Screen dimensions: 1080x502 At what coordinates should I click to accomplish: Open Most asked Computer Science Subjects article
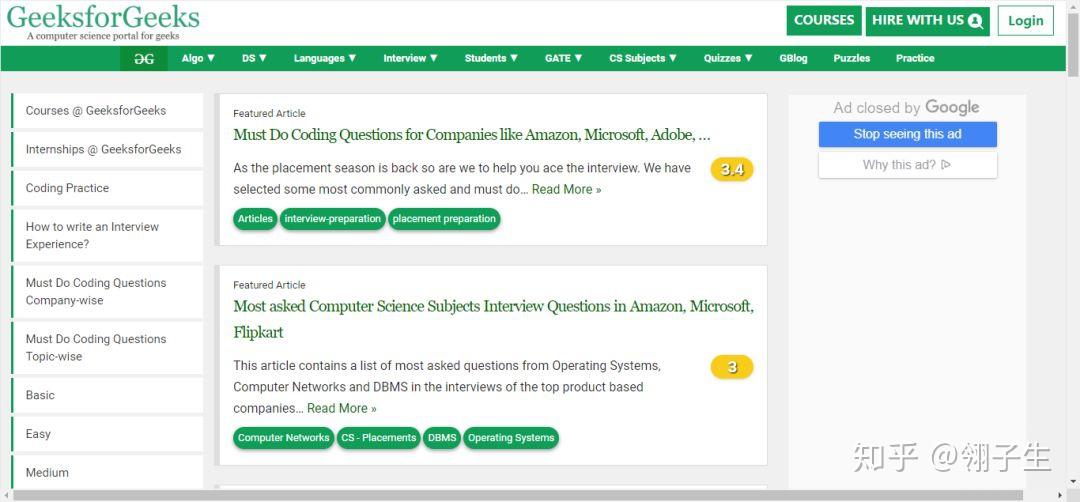(x=493, y=319)
